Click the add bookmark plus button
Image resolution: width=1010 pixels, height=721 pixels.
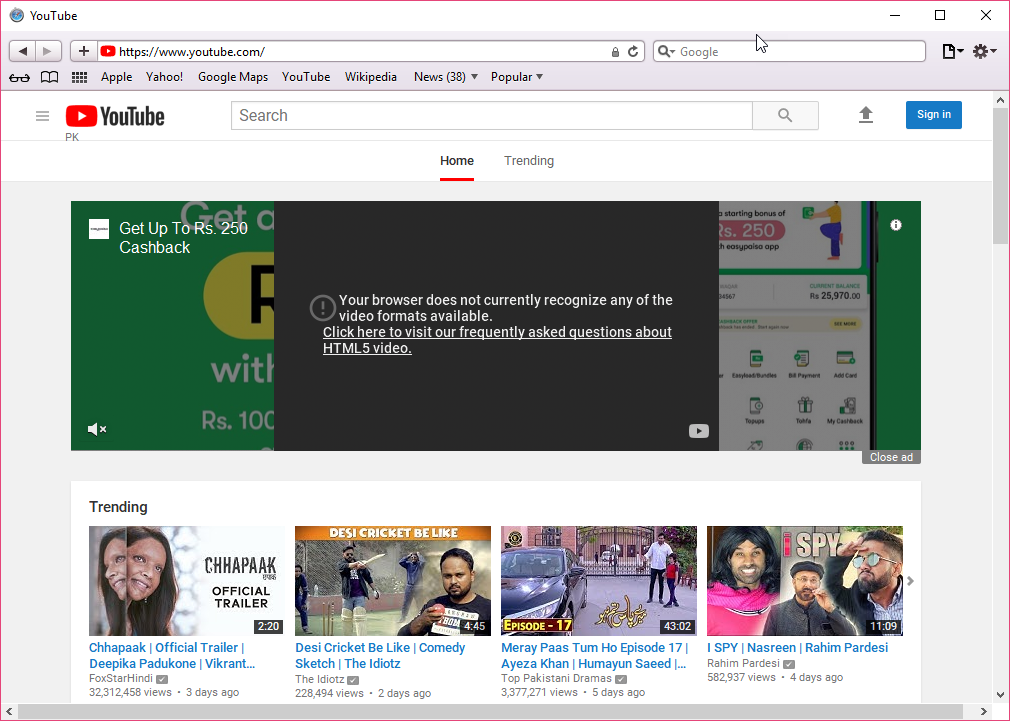pyautogui.click(x=84, y=51)
